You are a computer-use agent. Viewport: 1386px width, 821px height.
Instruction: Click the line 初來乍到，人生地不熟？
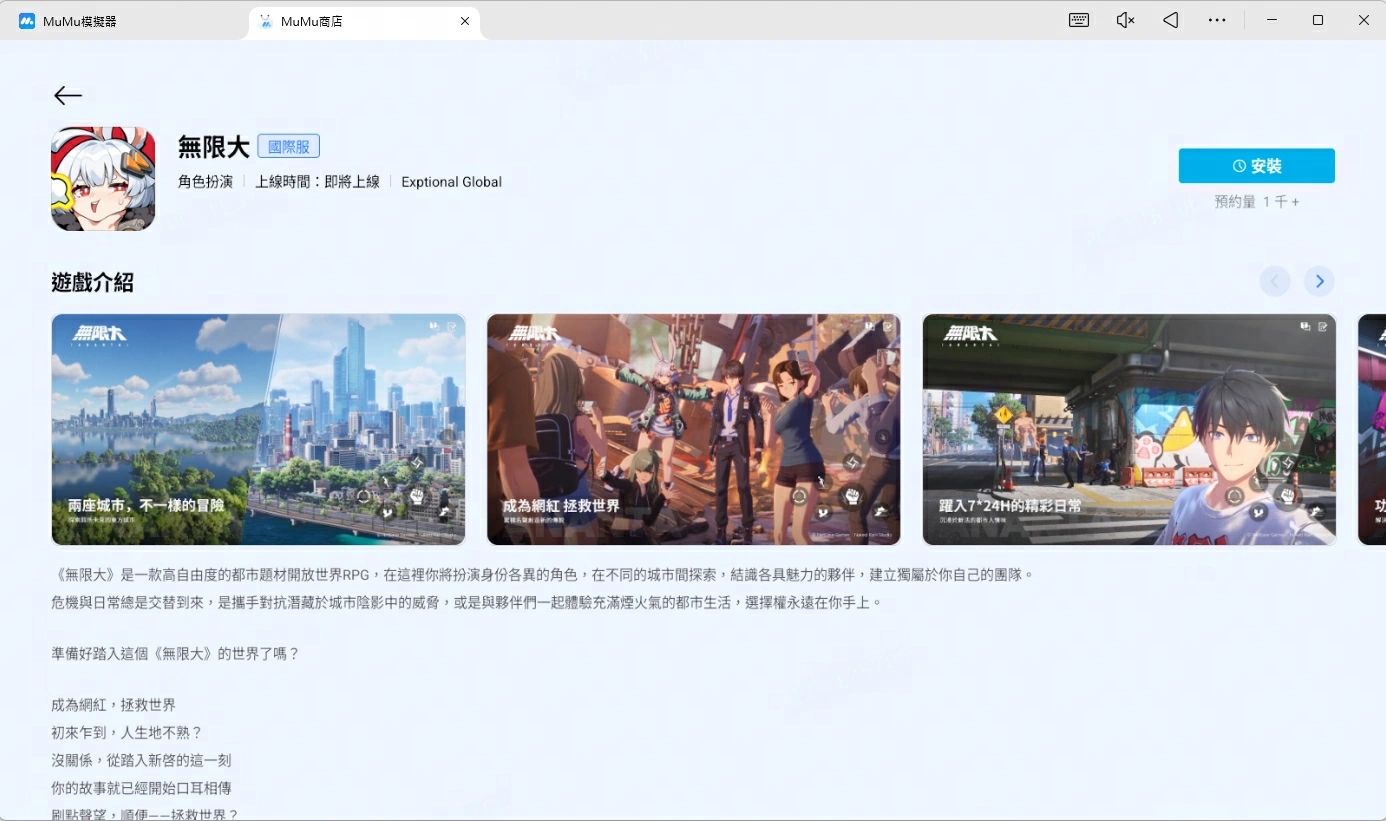point(127,733)
